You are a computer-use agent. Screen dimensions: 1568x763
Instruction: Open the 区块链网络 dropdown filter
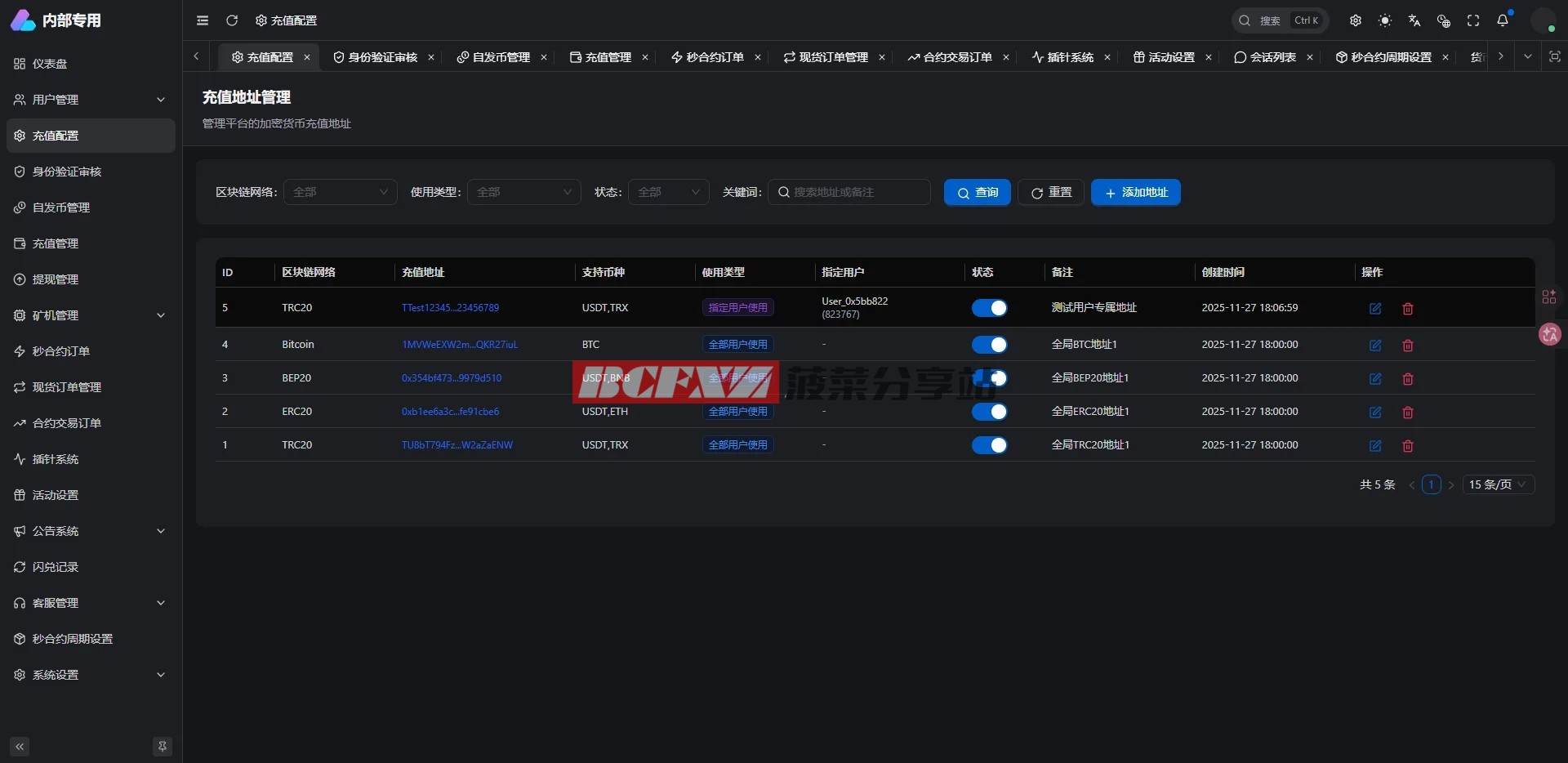[340, 192]
